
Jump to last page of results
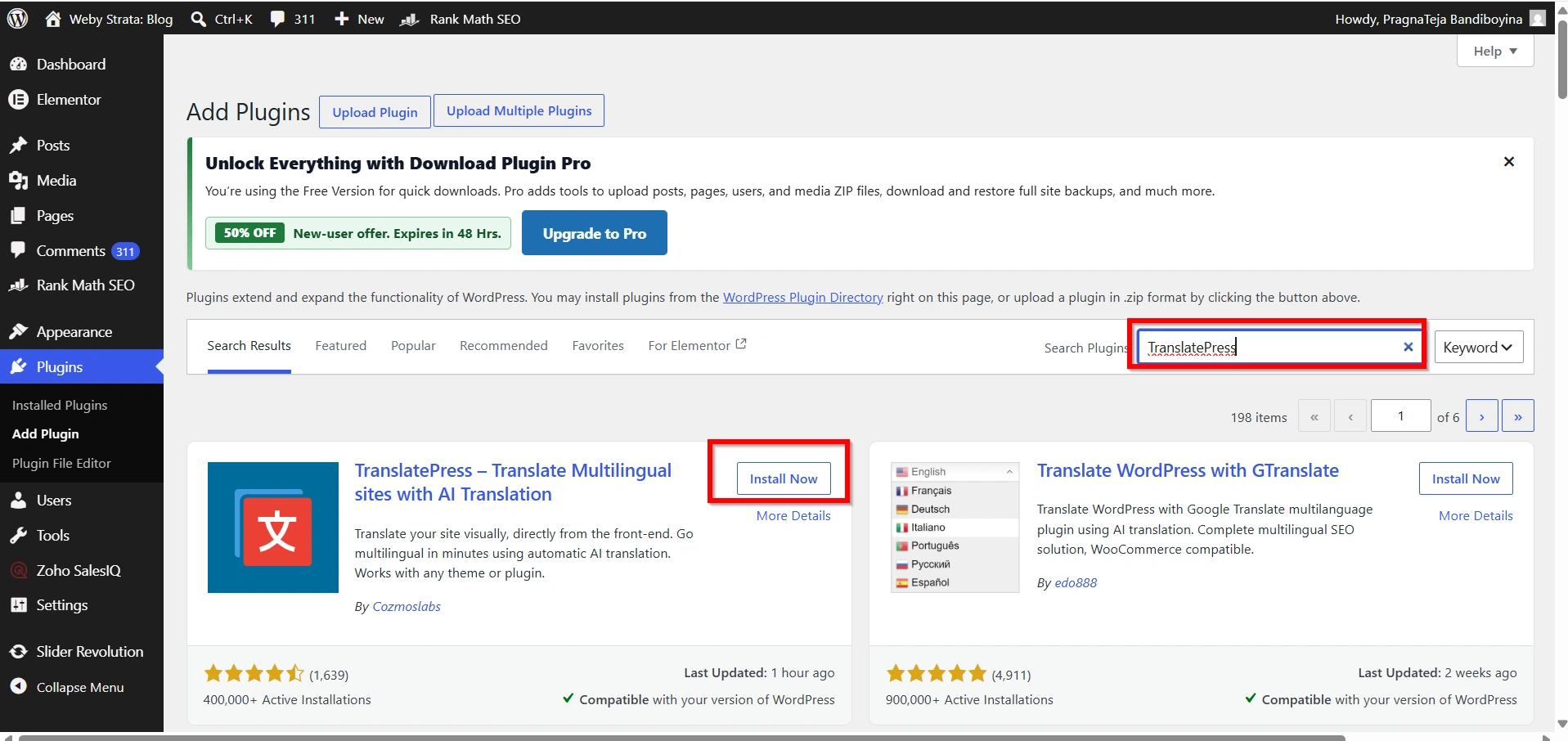pos(1518,416)
